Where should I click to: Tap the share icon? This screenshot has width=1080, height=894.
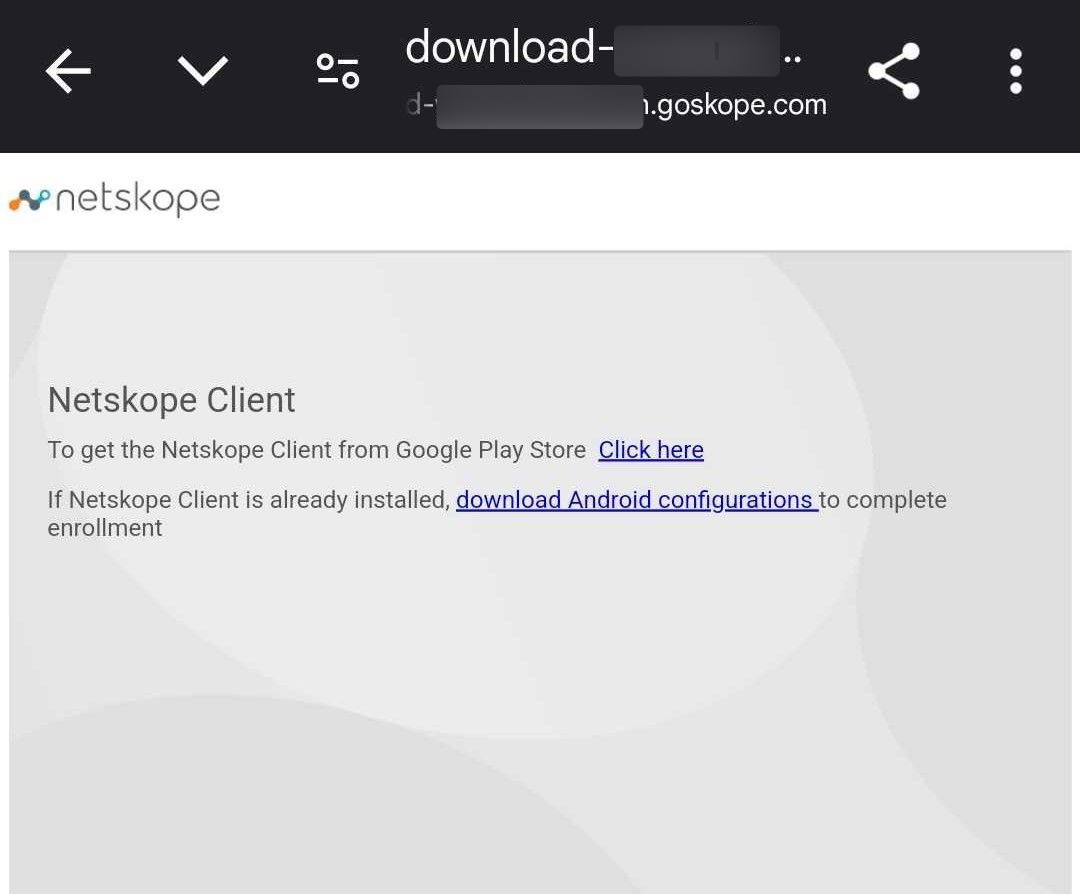click(894, 71)
